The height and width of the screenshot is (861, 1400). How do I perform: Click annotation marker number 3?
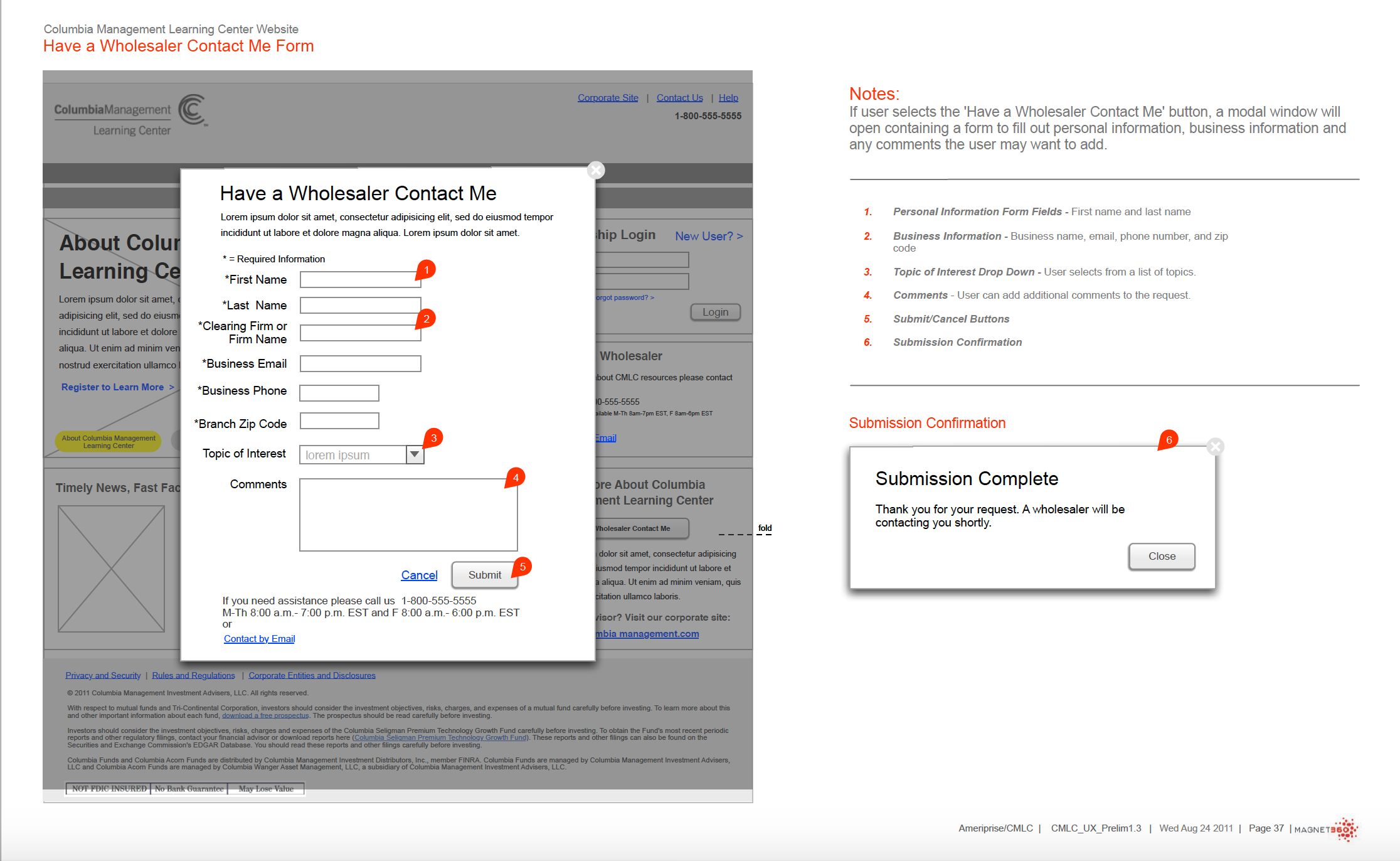(433, 438)
